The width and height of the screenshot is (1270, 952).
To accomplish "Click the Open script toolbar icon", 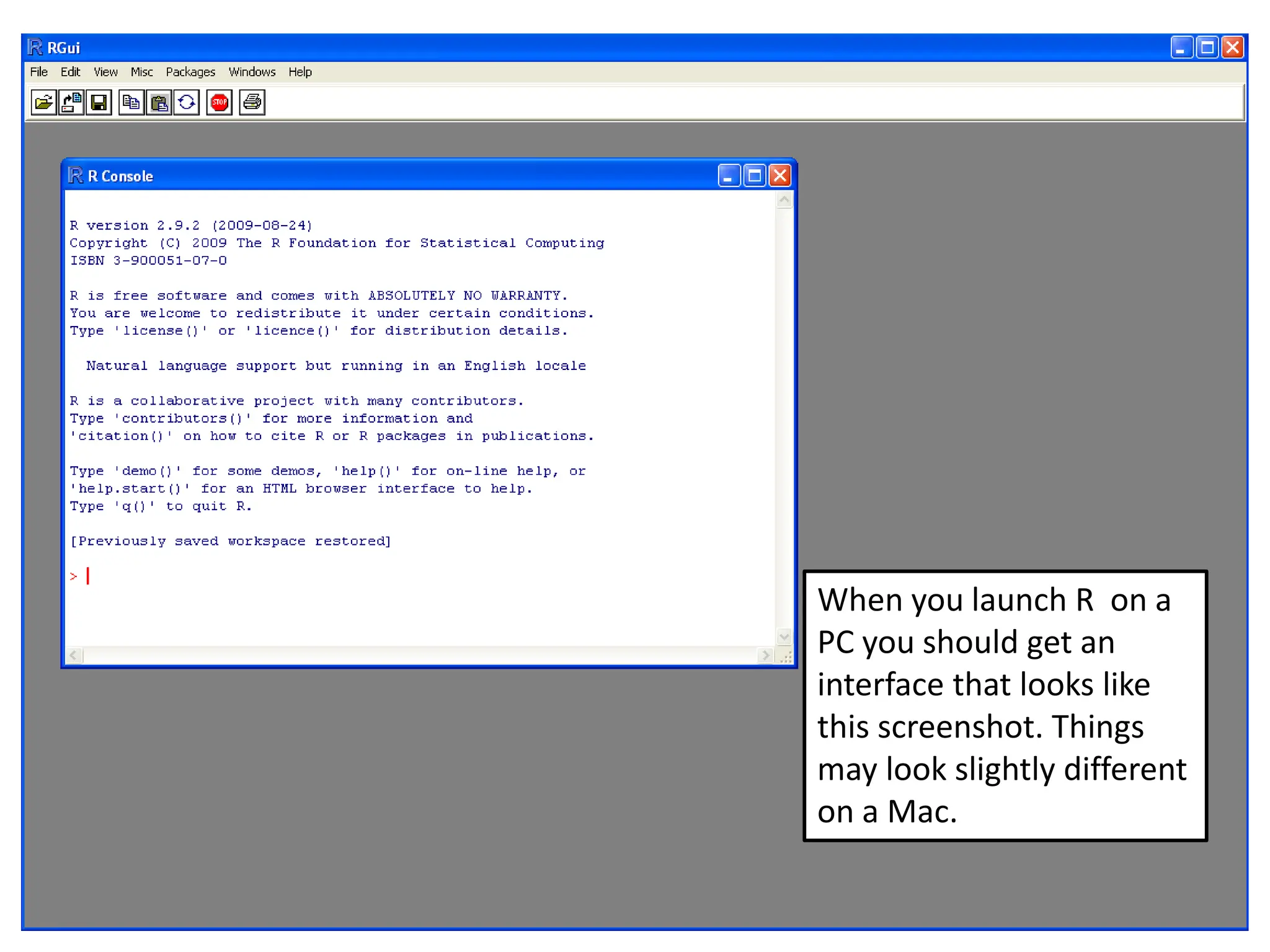I will coord(44,102).
